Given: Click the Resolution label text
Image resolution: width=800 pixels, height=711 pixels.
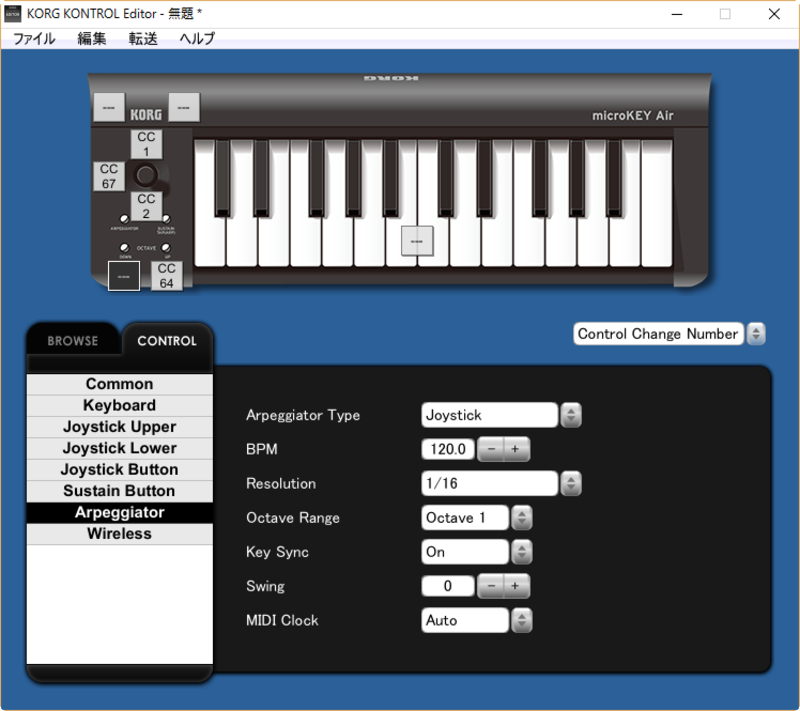Looking at the screenshot, I should pyautogui.click(x=281, y=484).
